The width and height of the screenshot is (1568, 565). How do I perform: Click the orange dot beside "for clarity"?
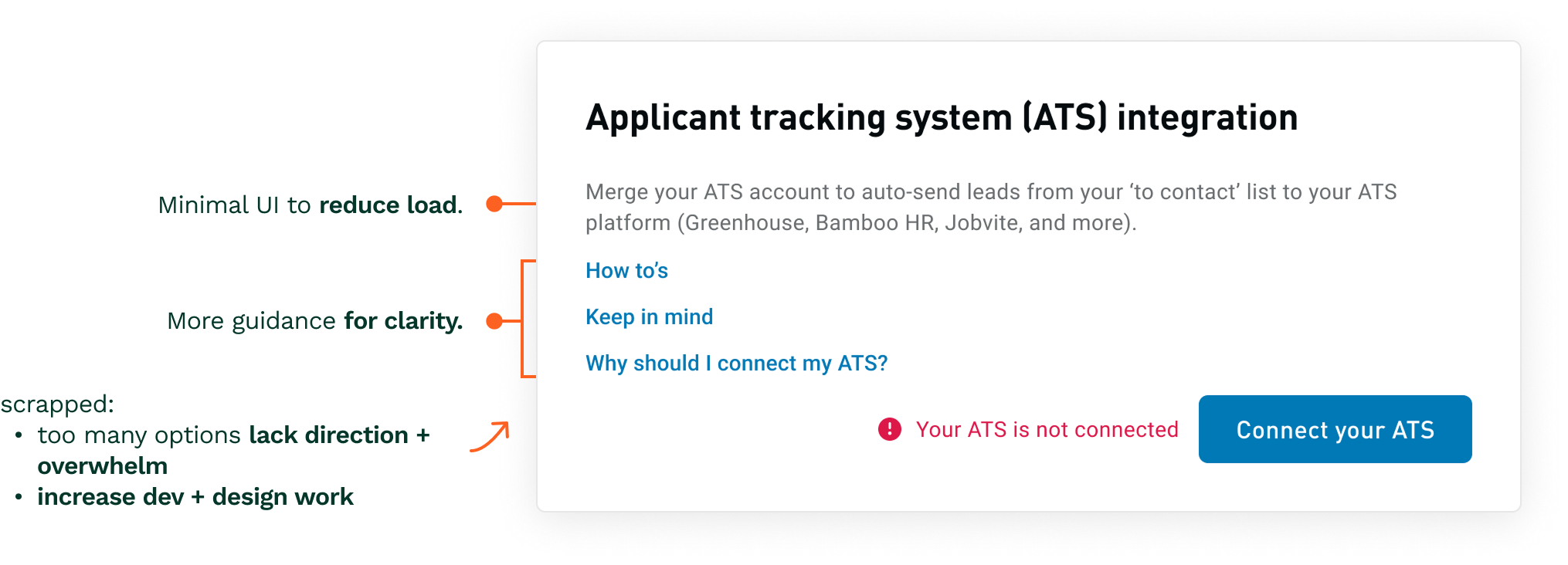point(494,321)
